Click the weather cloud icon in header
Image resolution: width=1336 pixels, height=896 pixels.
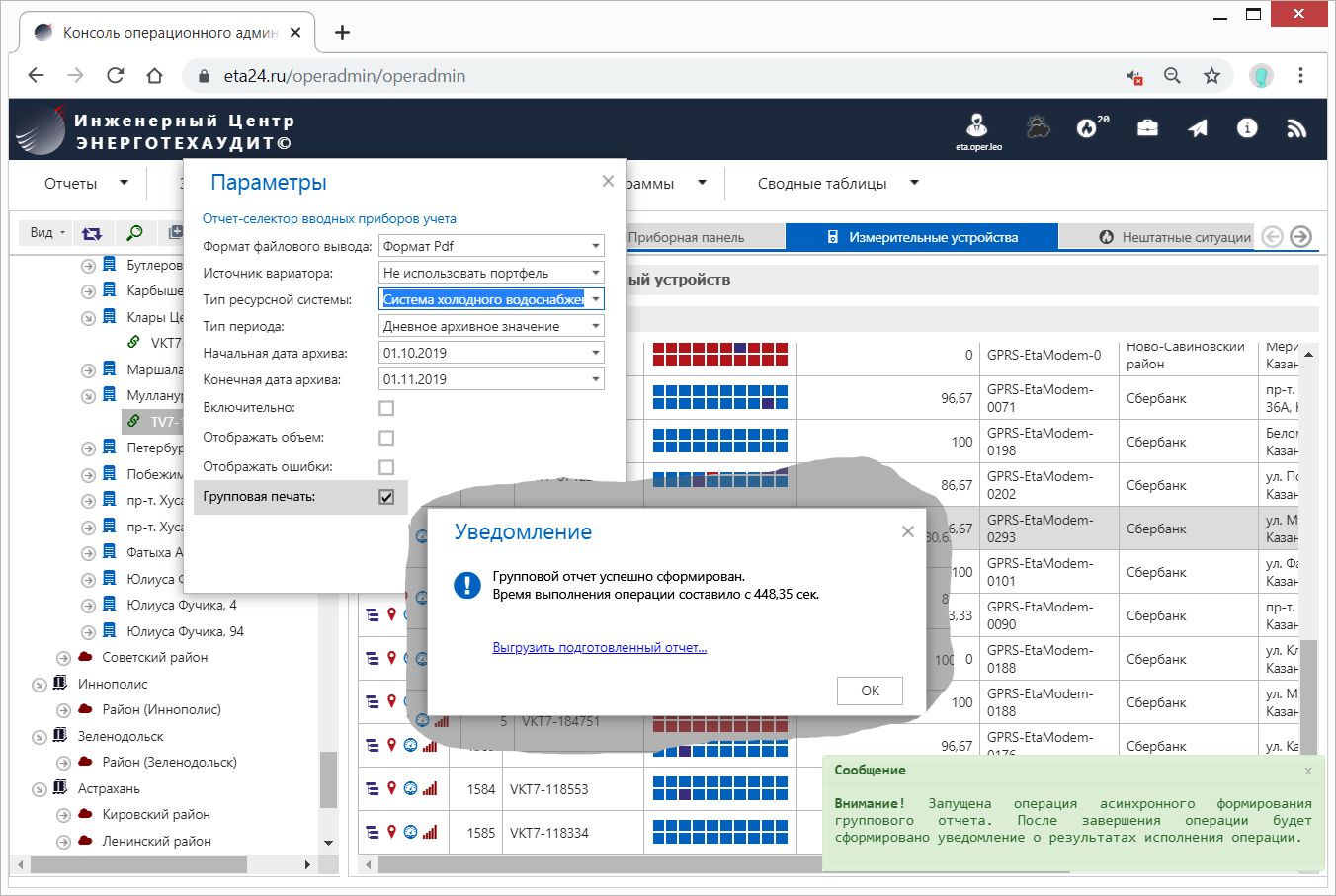coord(1038,127)
